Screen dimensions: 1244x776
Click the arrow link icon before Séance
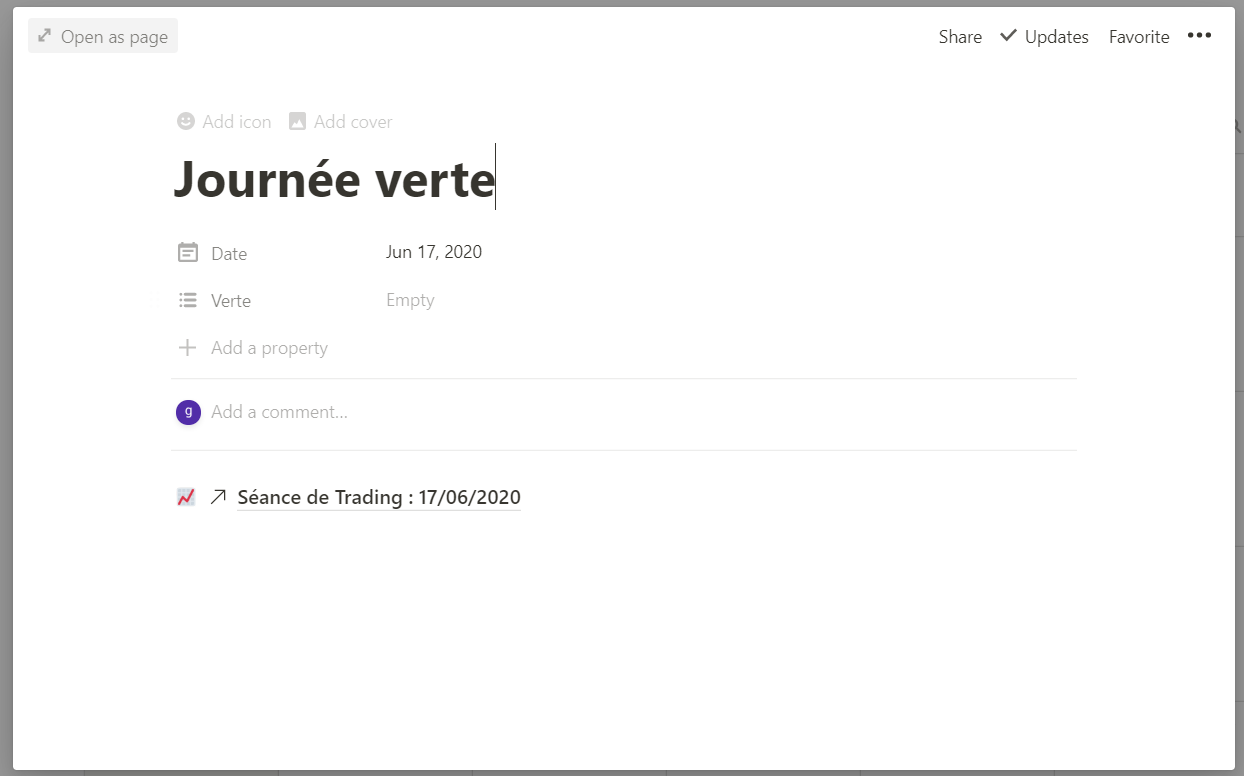coord(218,497)
